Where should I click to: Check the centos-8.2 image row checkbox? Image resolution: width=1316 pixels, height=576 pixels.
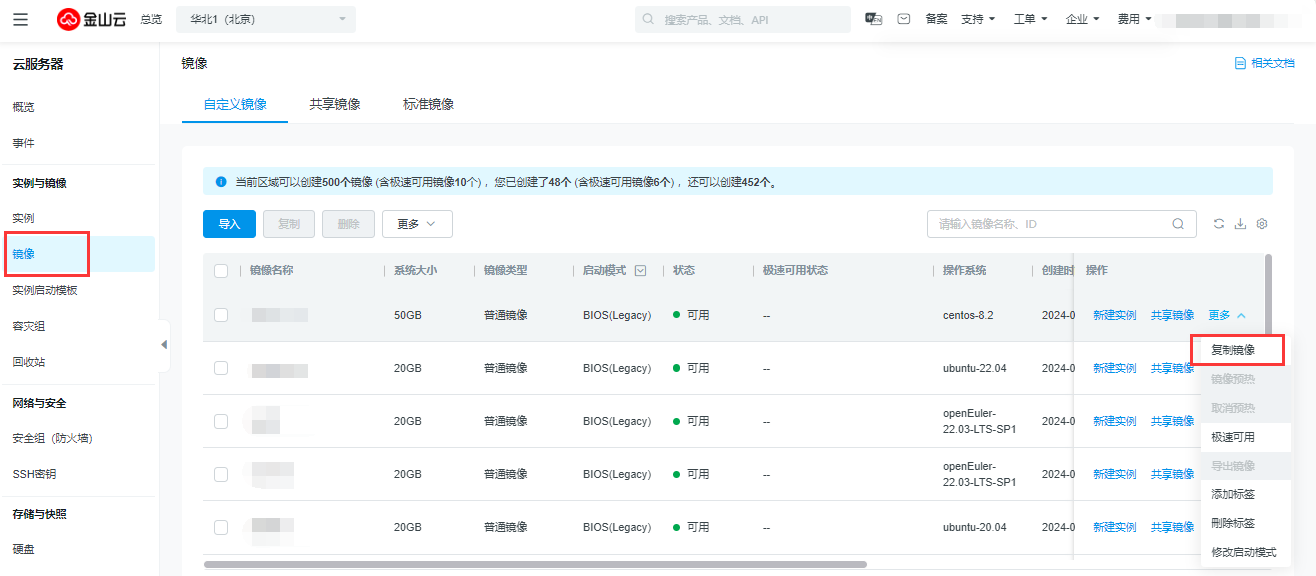tap(221, 315)
